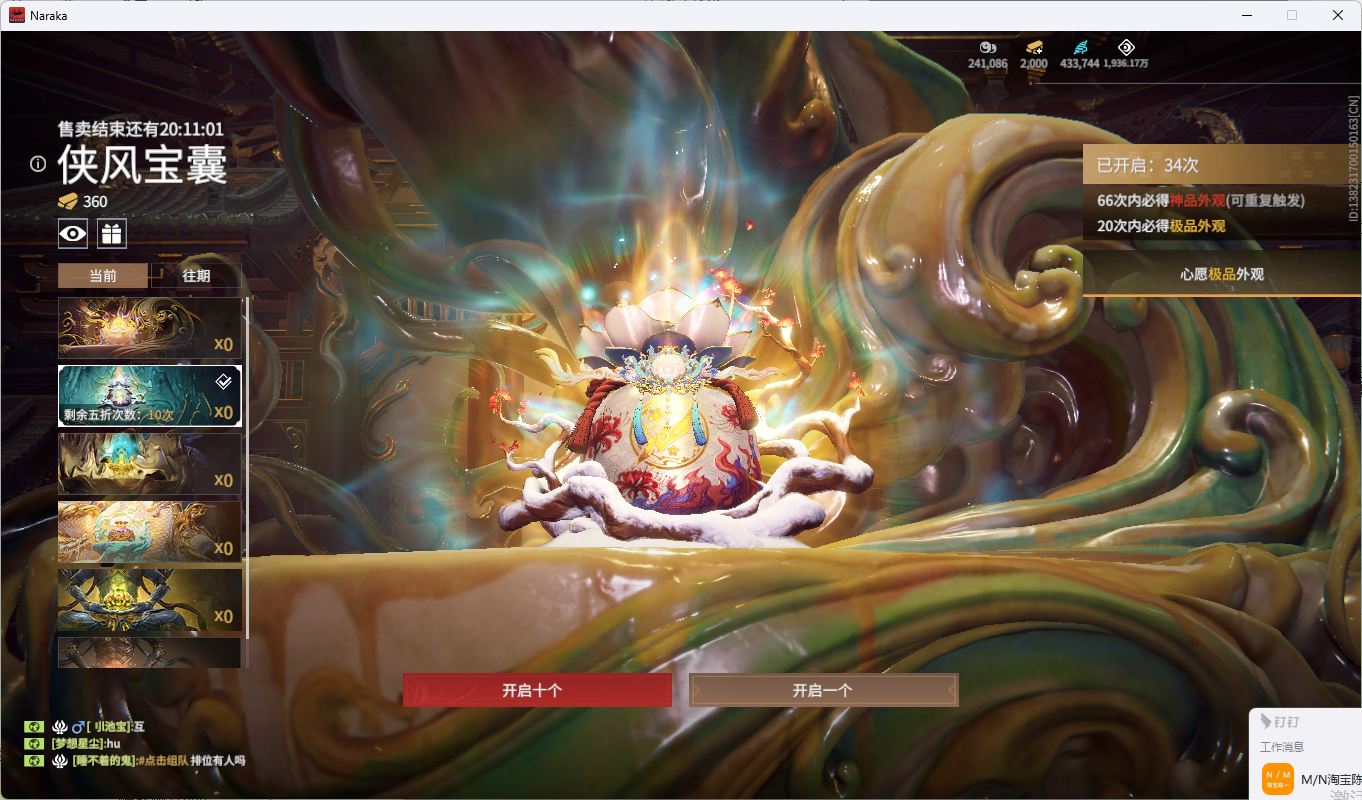The image size is (1362, 800).
Task: Click the chat channel icon beside 睡不着的鬼
Action: click(33, 760)
